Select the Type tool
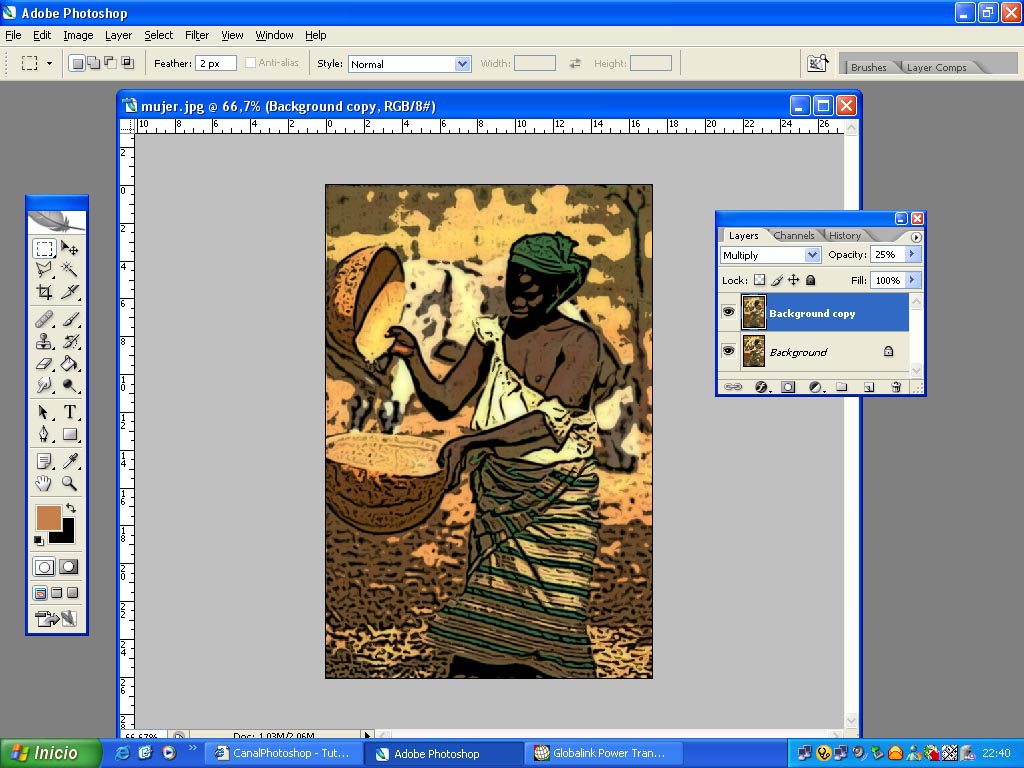1024x768 pixels. pyautogui.click(x=69, y=412)
